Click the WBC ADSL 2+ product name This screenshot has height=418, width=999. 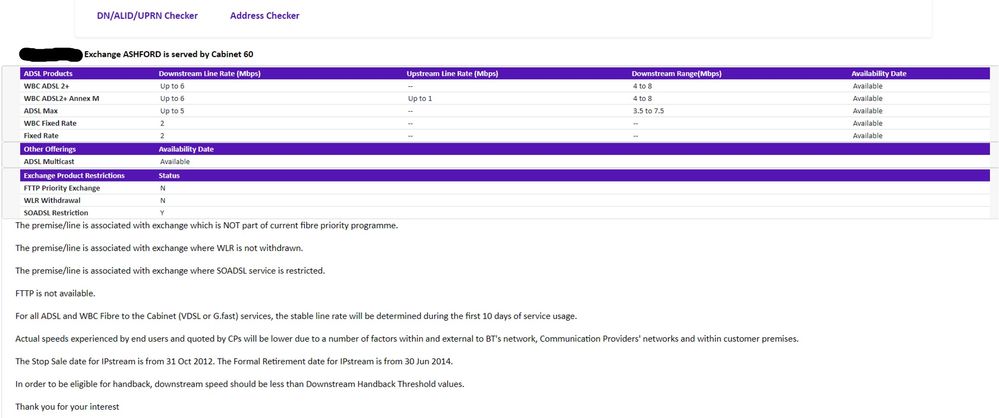(x=47, y=86)
